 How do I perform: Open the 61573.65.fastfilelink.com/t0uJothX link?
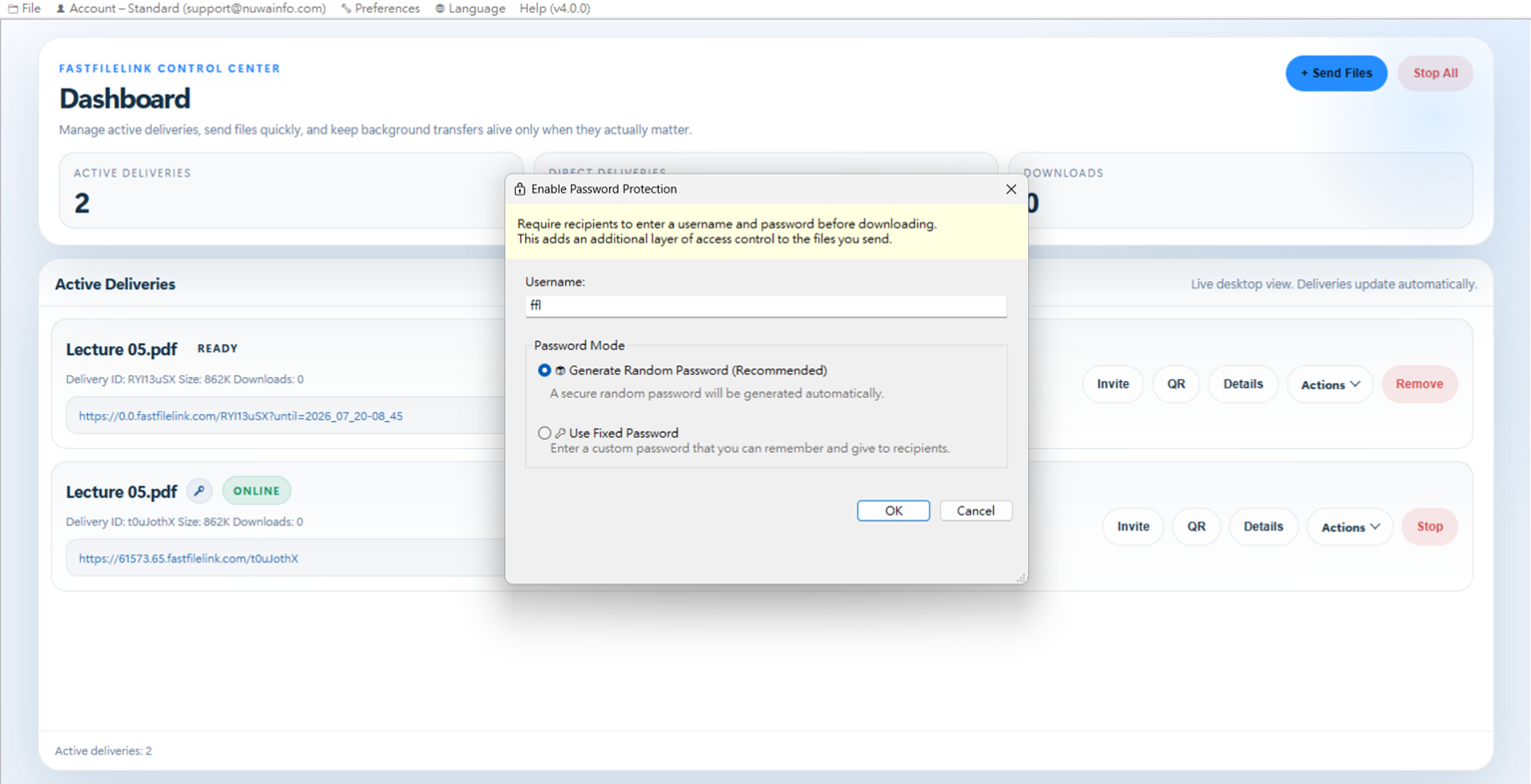click(x=189, y=559)
